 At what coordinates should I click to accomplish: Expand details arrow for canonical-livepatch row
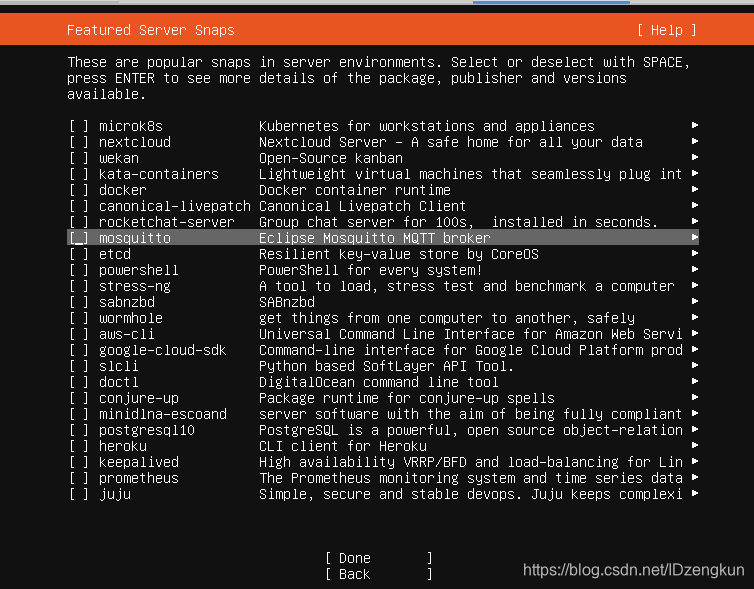(695, 205)
